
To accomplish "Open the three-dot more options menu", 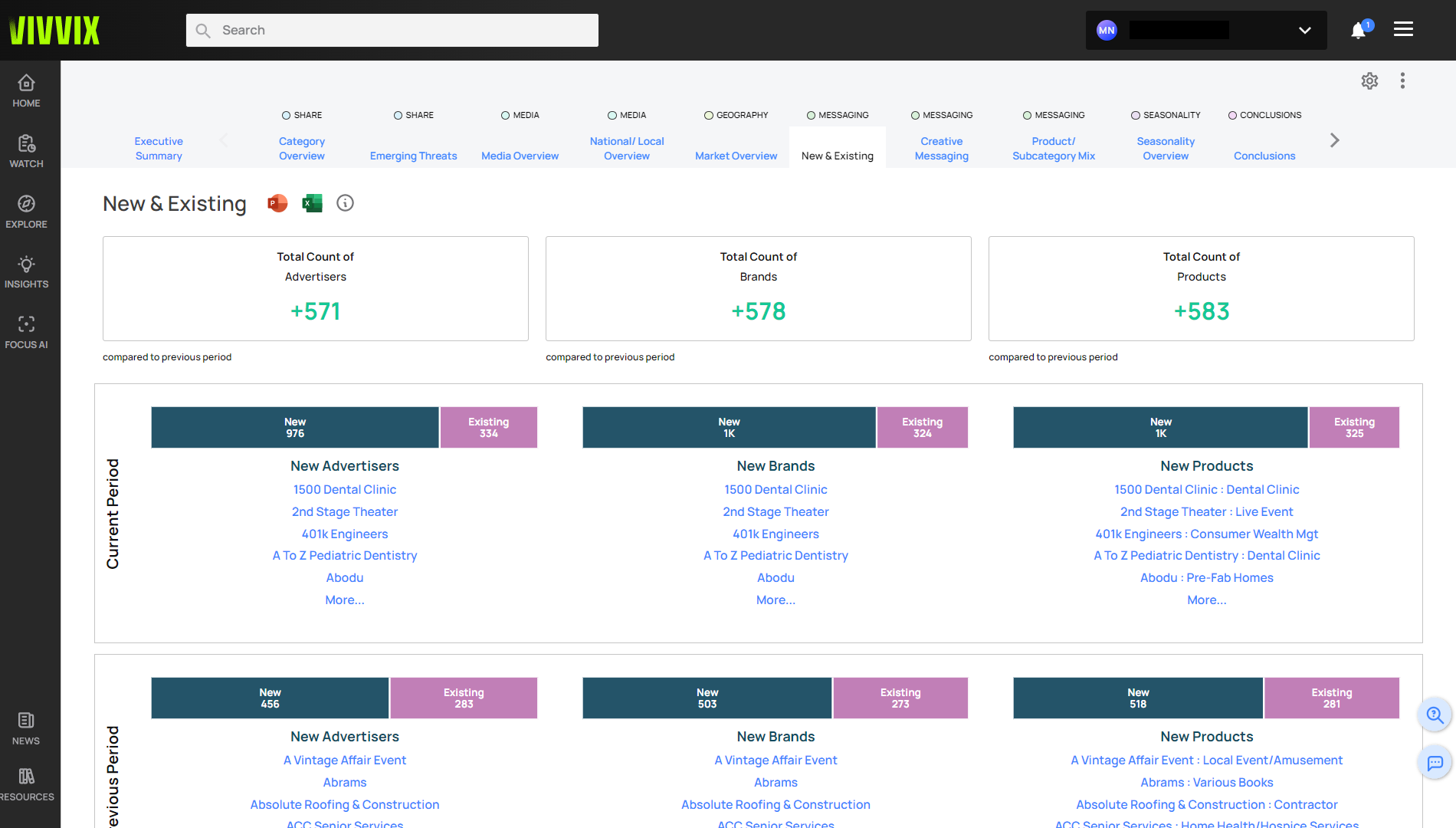I will pos(1402,81).
